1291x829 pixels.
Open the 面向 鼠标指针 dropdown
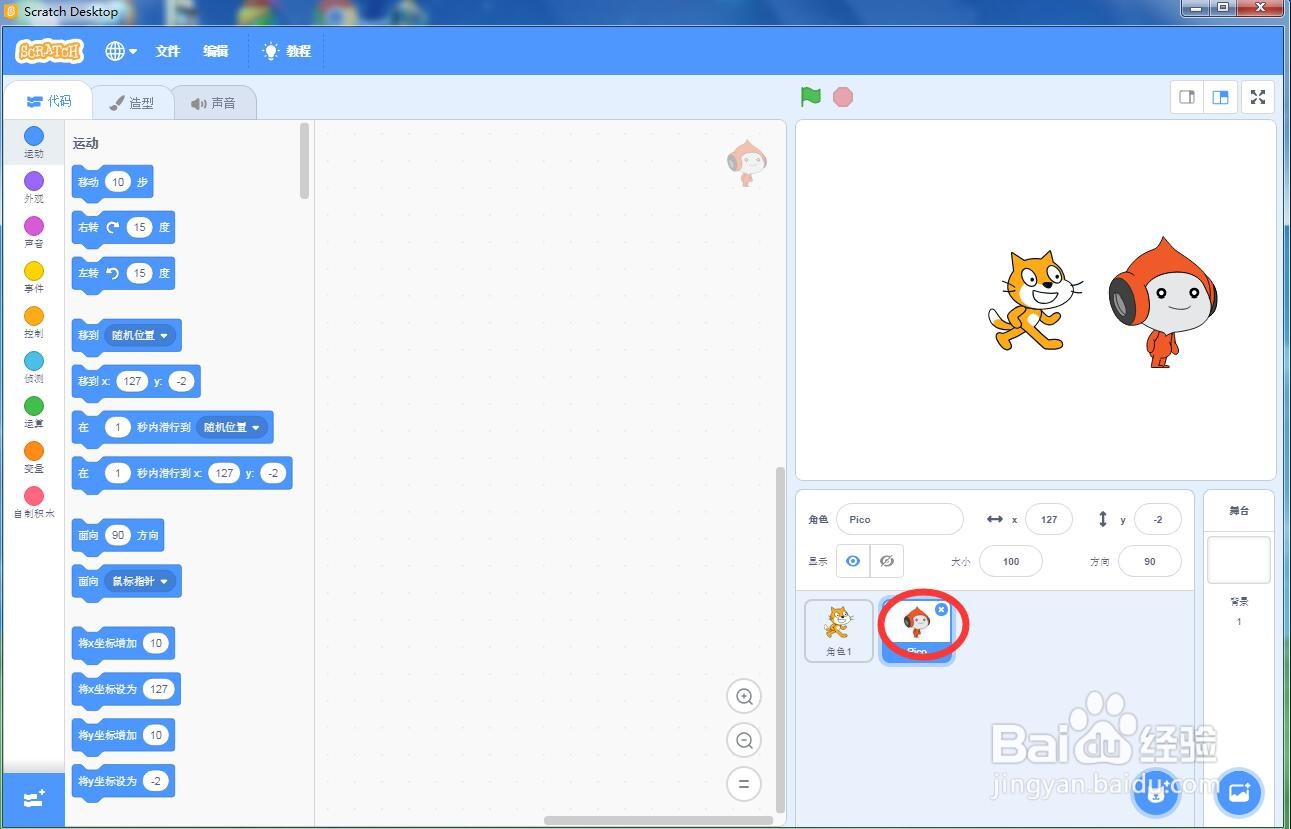click(141, 581)
